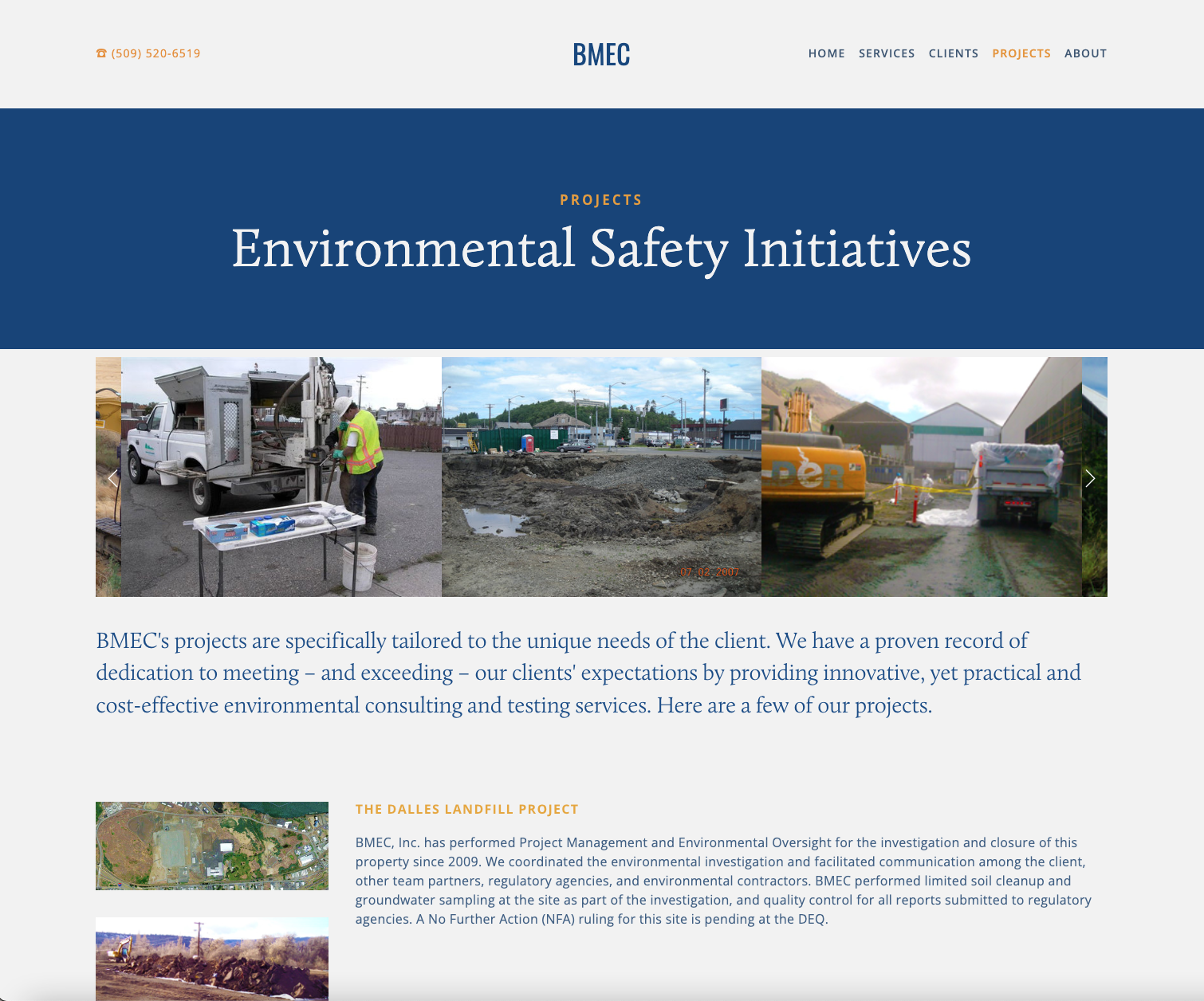Open the orange excavator and truck photo
1204x1001 pixels.
coord(922,477)
